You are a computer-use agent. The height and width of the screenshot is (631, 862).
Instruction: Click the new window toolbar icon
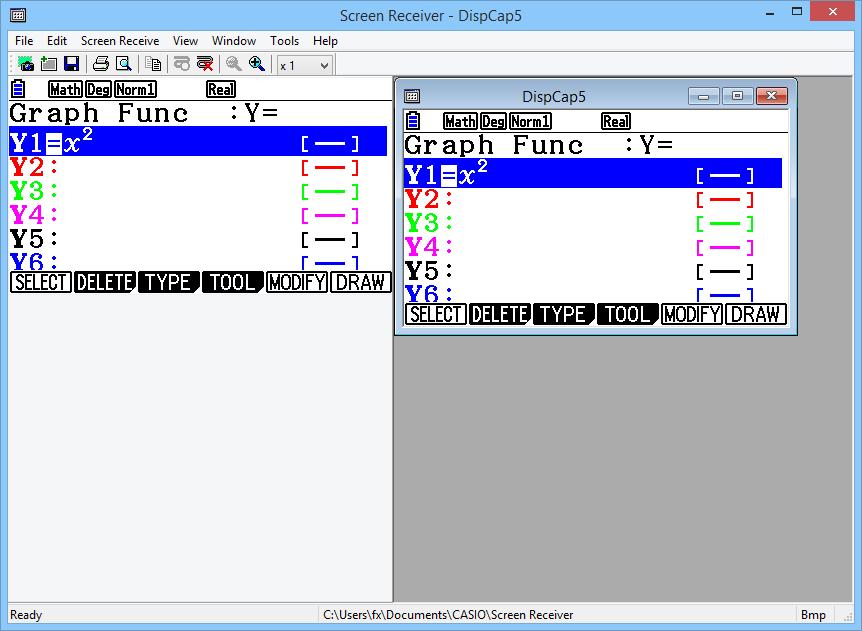[x=48, y=64]
